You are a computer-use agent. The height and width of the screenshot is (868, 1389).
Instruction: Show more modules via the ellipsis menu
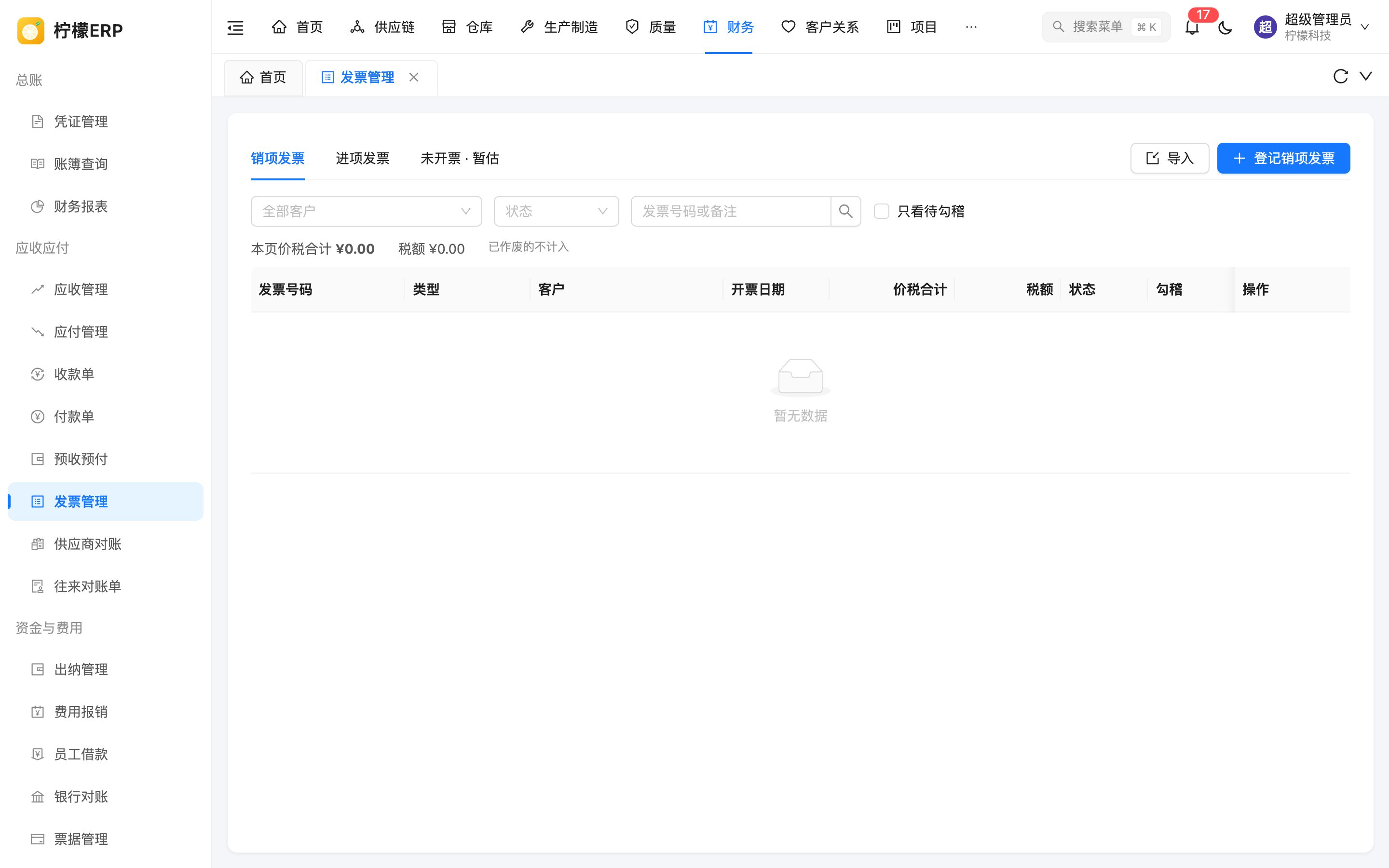pyautogui.click(x=970, y=27)
